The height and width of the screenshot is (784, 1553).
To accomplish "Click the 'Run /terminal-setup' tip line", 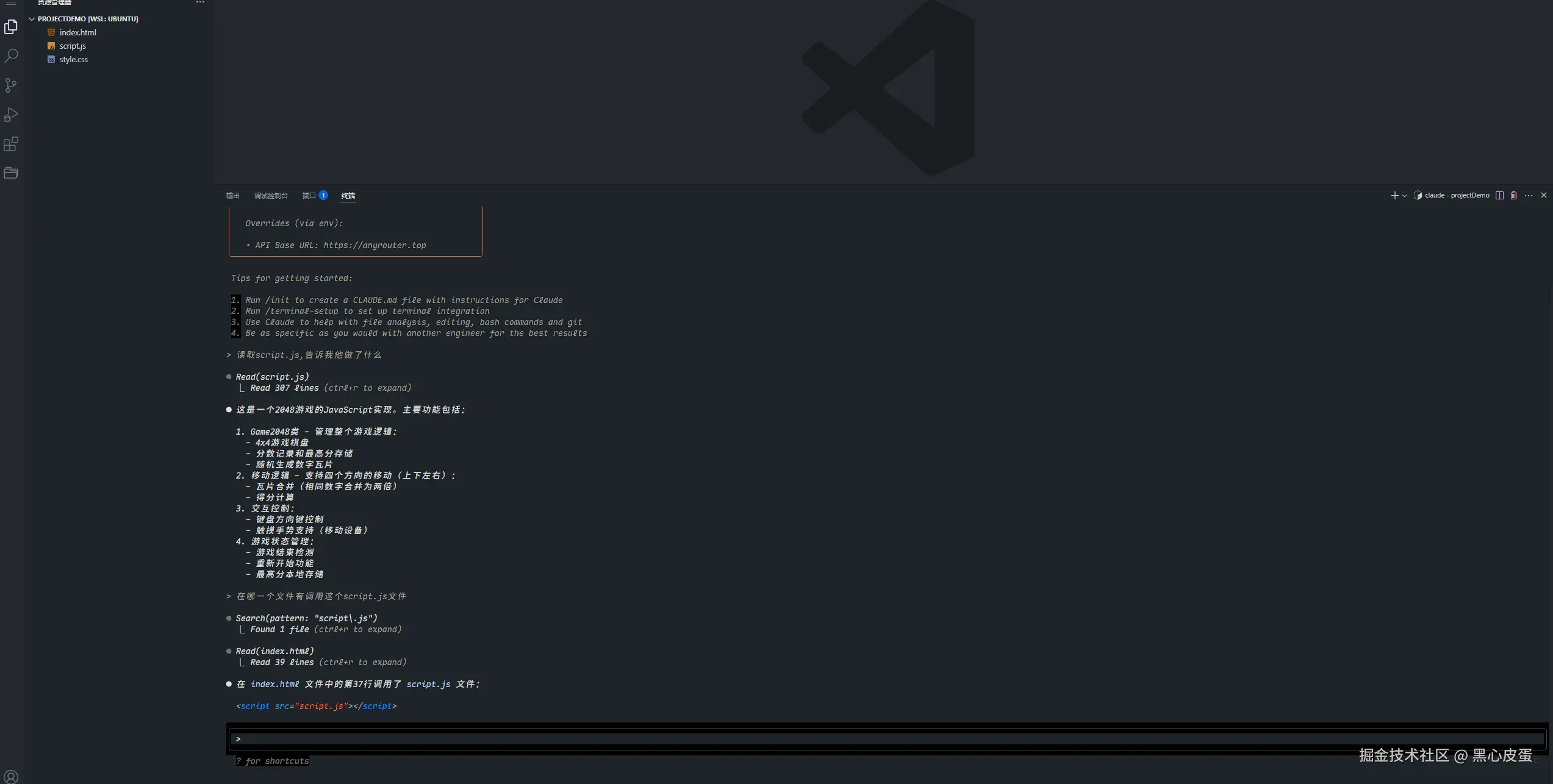I will click(x=367, y=311).
